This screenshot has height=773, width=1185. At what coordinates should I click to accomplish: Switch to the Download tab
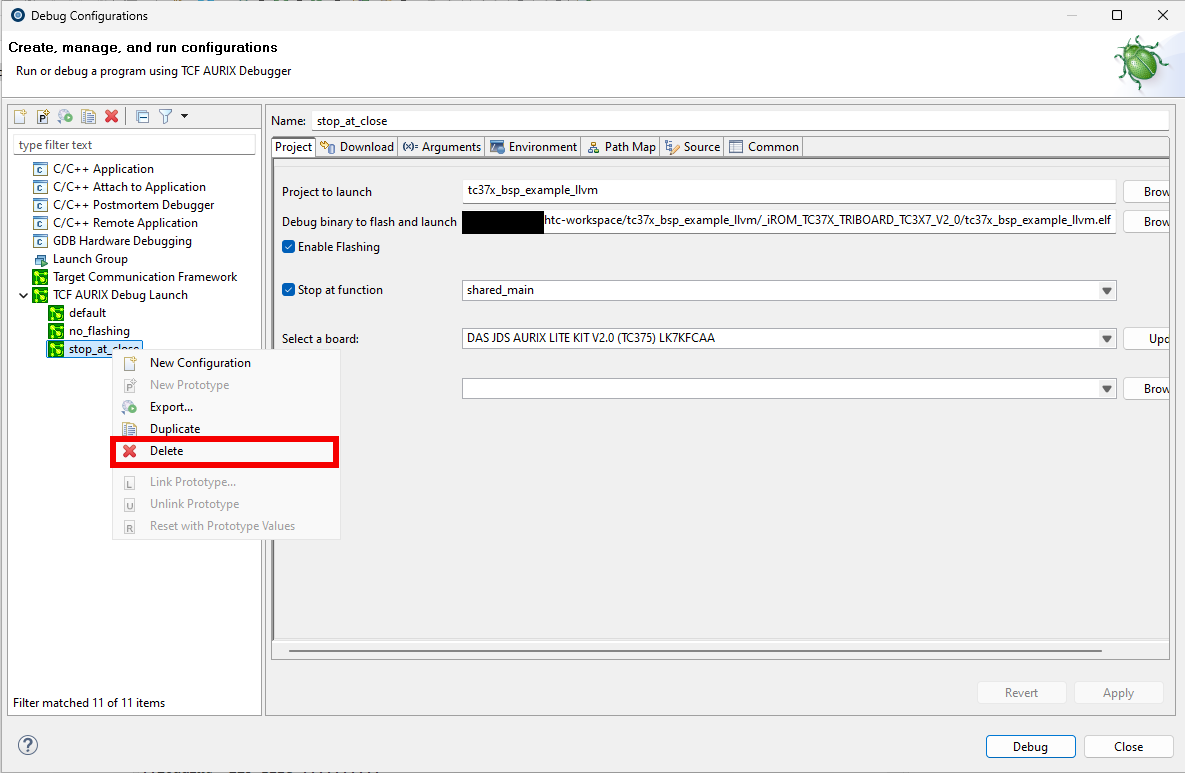coord(357,147)
